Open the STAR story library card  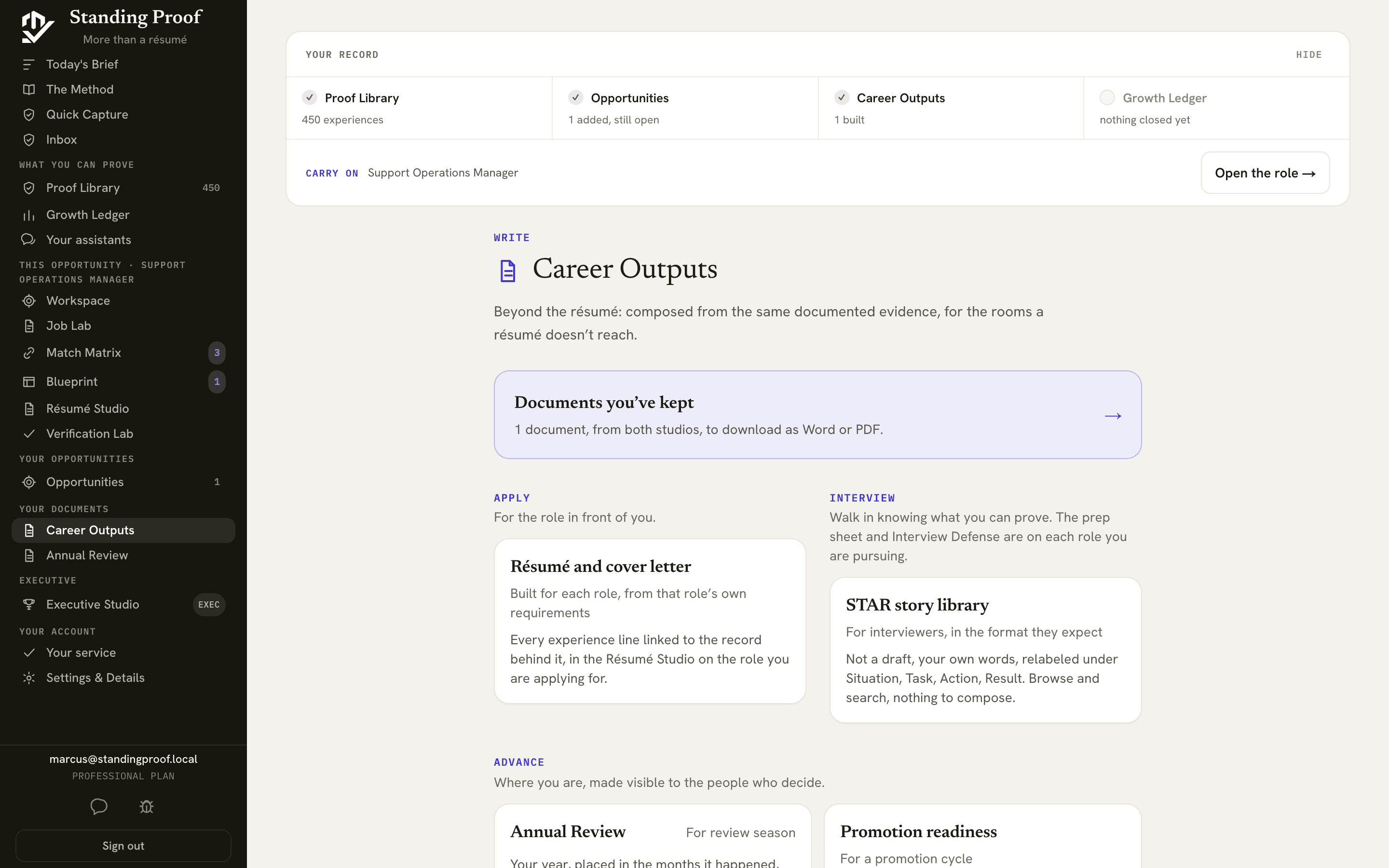click(x=985, y=650)
